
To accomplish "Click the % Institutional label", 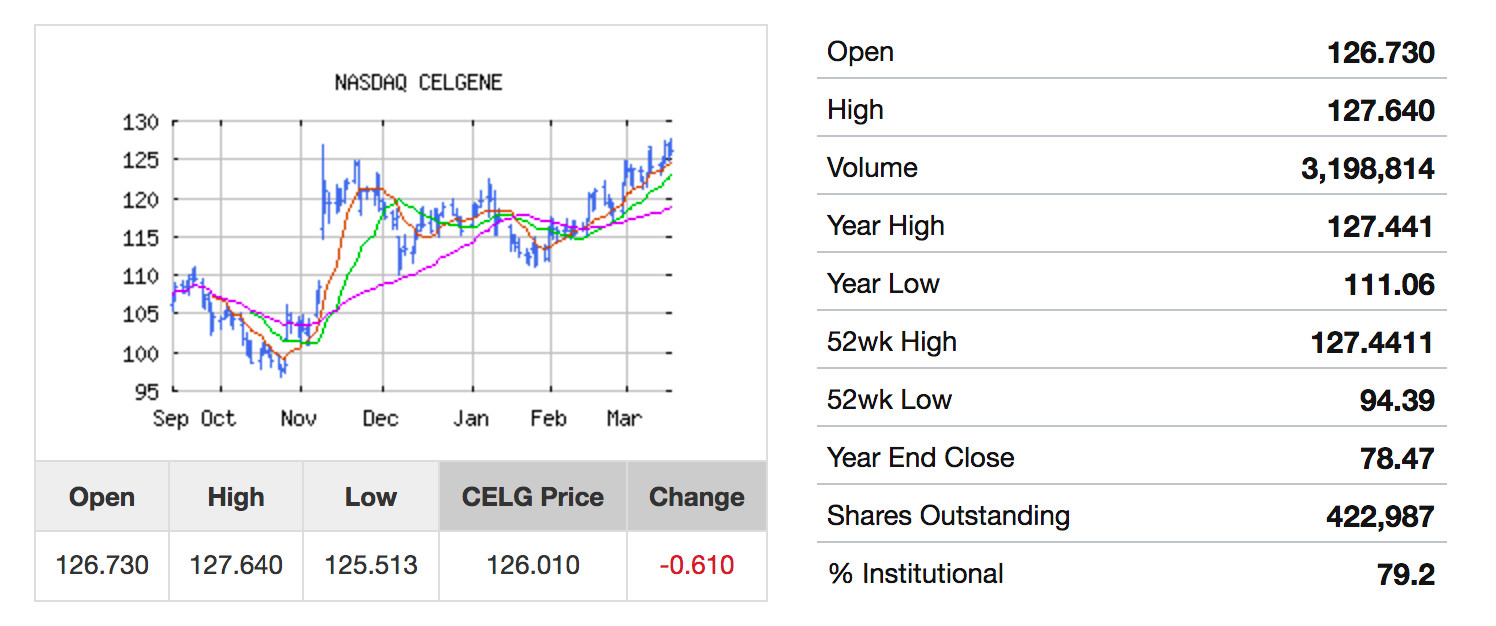I will tap(915, 574).
